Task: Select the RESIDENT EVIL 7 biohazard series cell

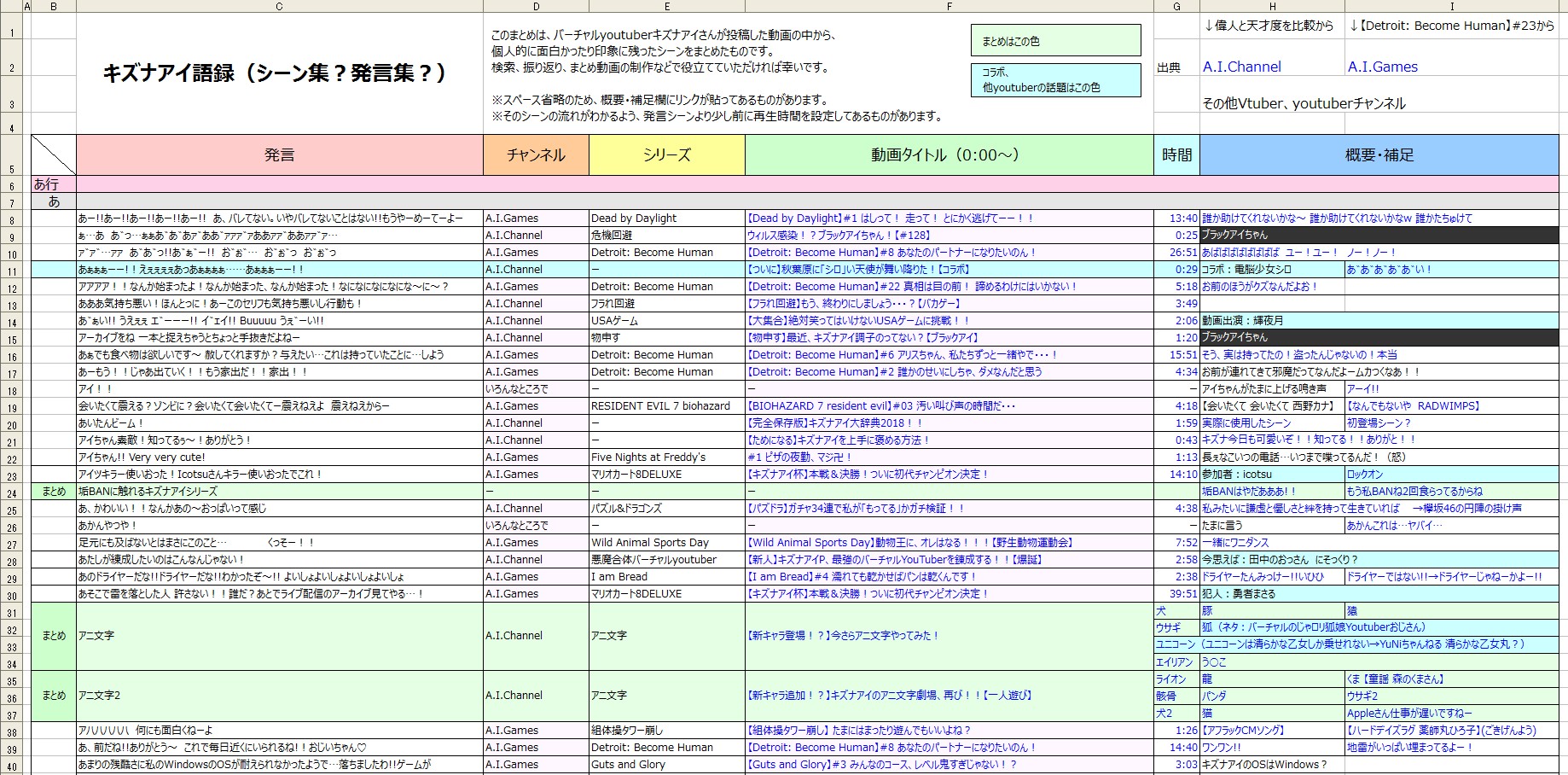Action: coord(666,406)
